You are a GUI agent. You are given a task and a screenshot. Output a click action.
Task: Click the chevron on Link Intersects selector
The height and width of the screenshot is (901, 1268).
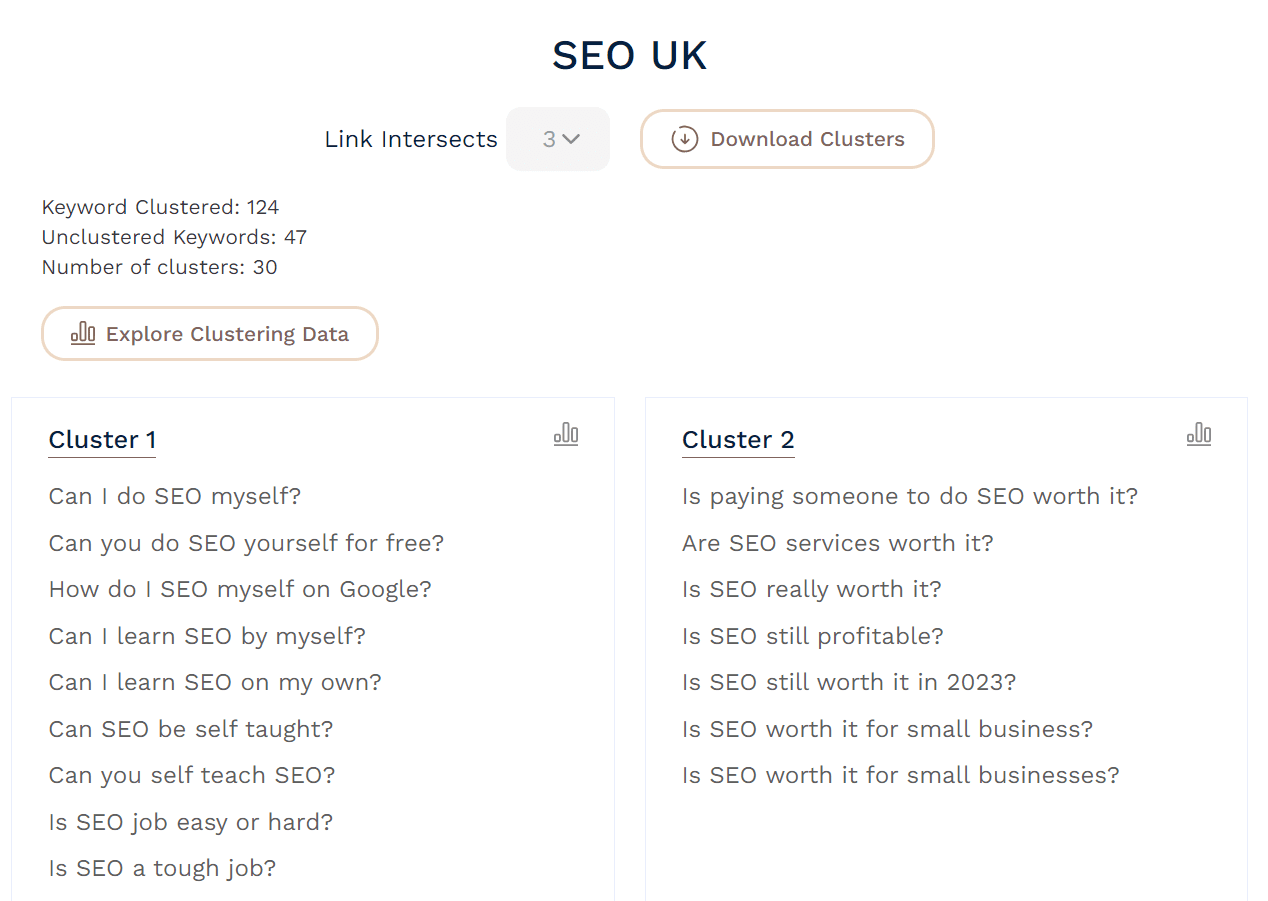(573, 139)
